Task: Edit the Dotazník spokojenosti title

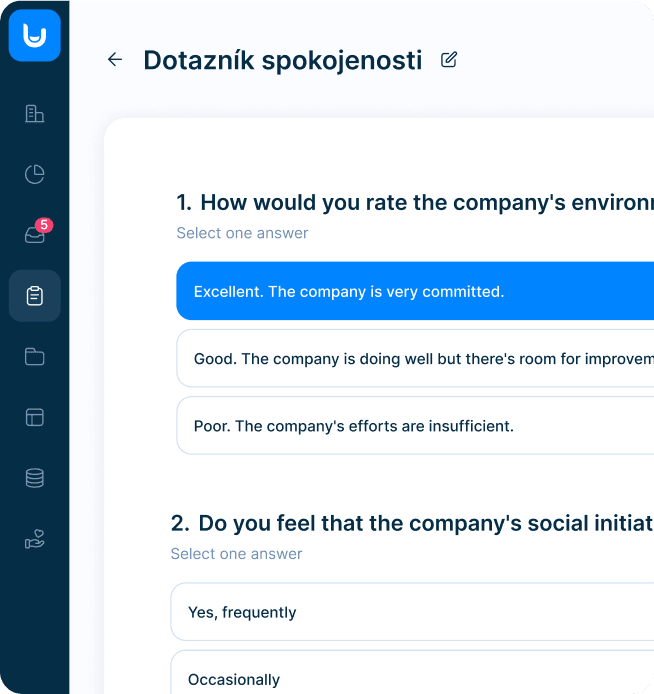Action: click(x=449, y=59)
